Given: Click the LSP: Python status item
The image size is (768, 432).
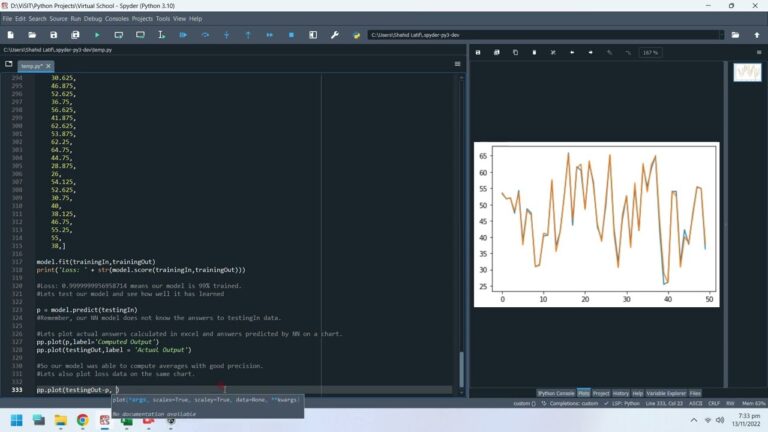Looking at the screenshot, I should [622, 404].
